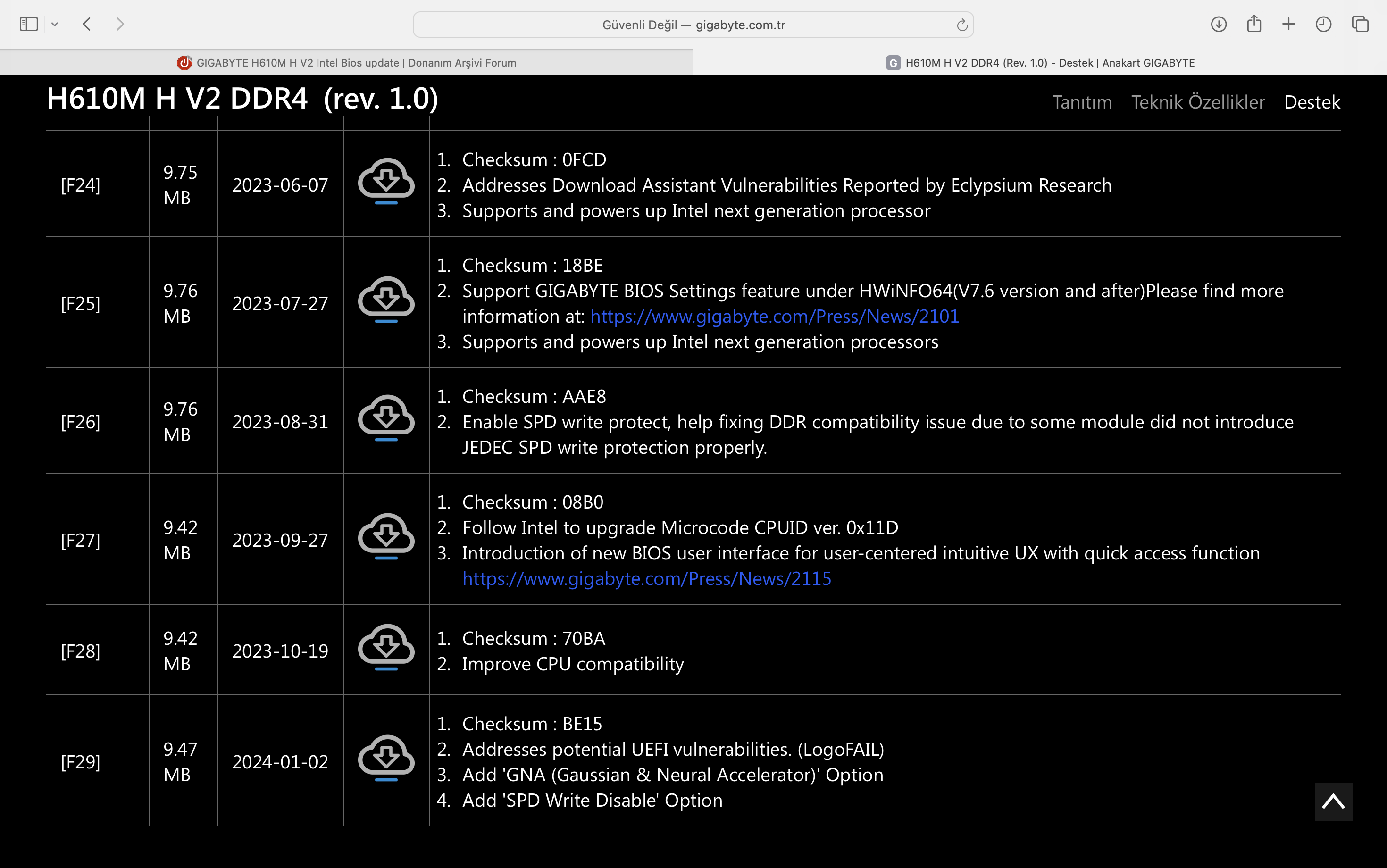Click the scroll-to-top arrow button
Image resolution: width=1387 pixels, height=868 pixels.
tap(1333, 801)
